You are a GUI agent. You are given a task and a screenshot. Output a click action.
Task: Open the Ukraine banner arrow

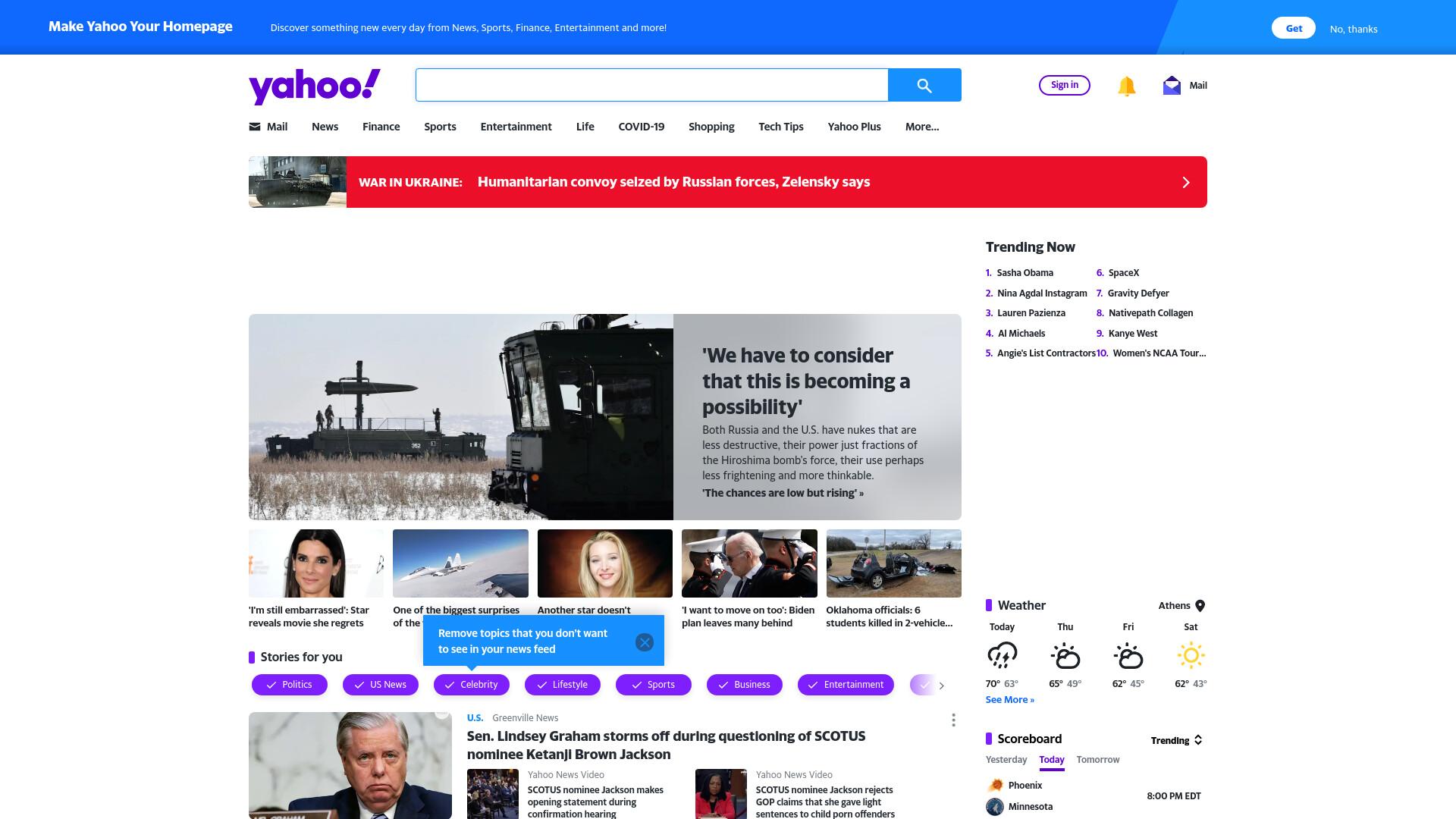(1187, 182)
